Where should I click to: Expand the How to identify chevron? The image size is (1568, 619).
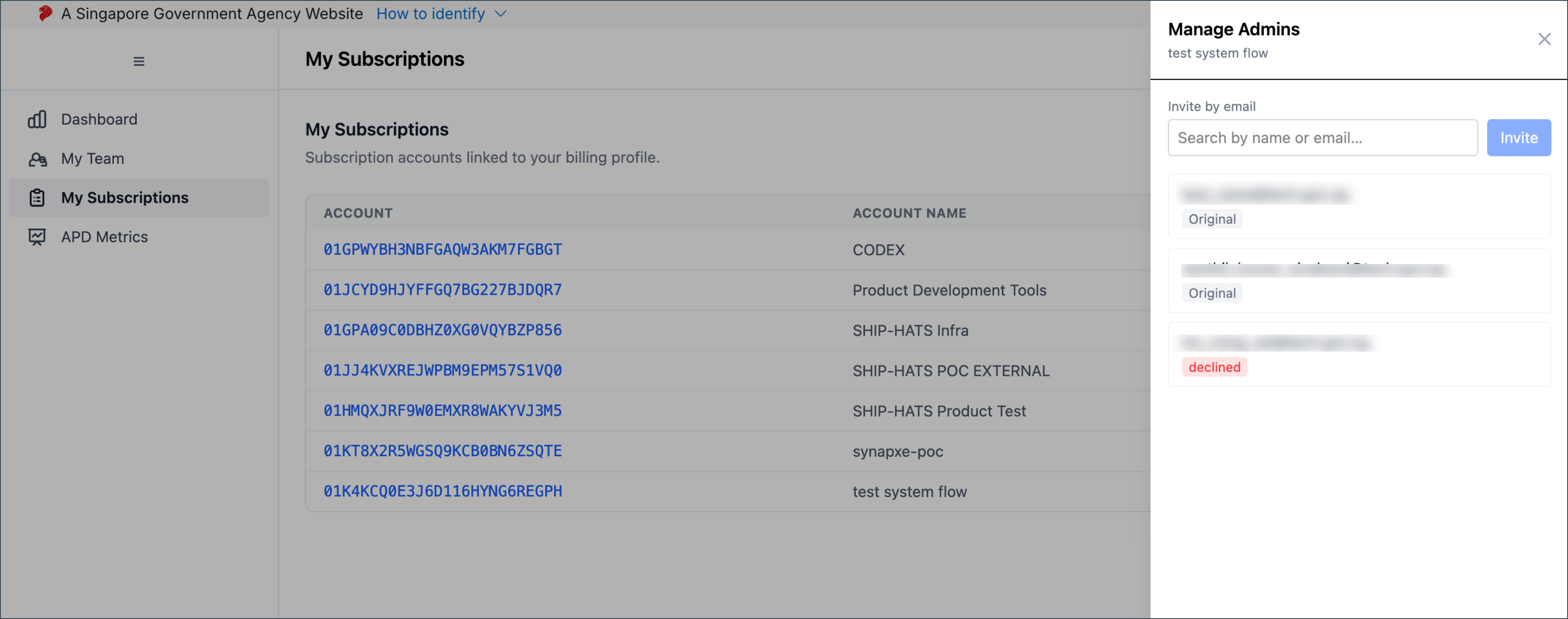tap(500, 14)
